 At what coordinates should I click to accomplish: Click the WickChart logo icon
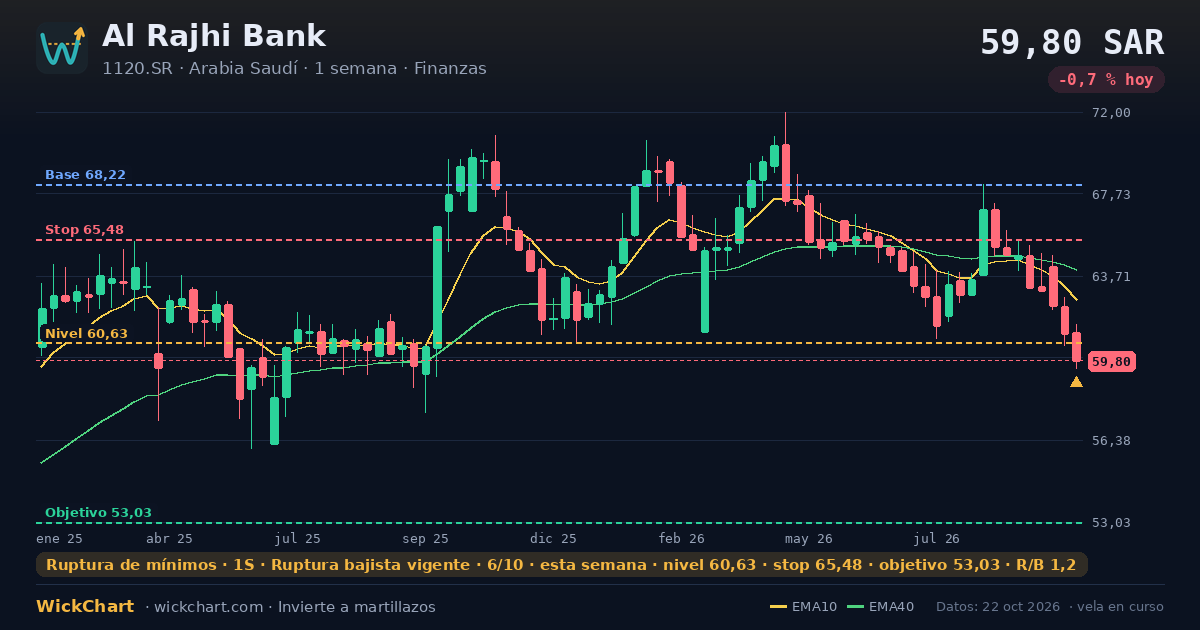62,48
